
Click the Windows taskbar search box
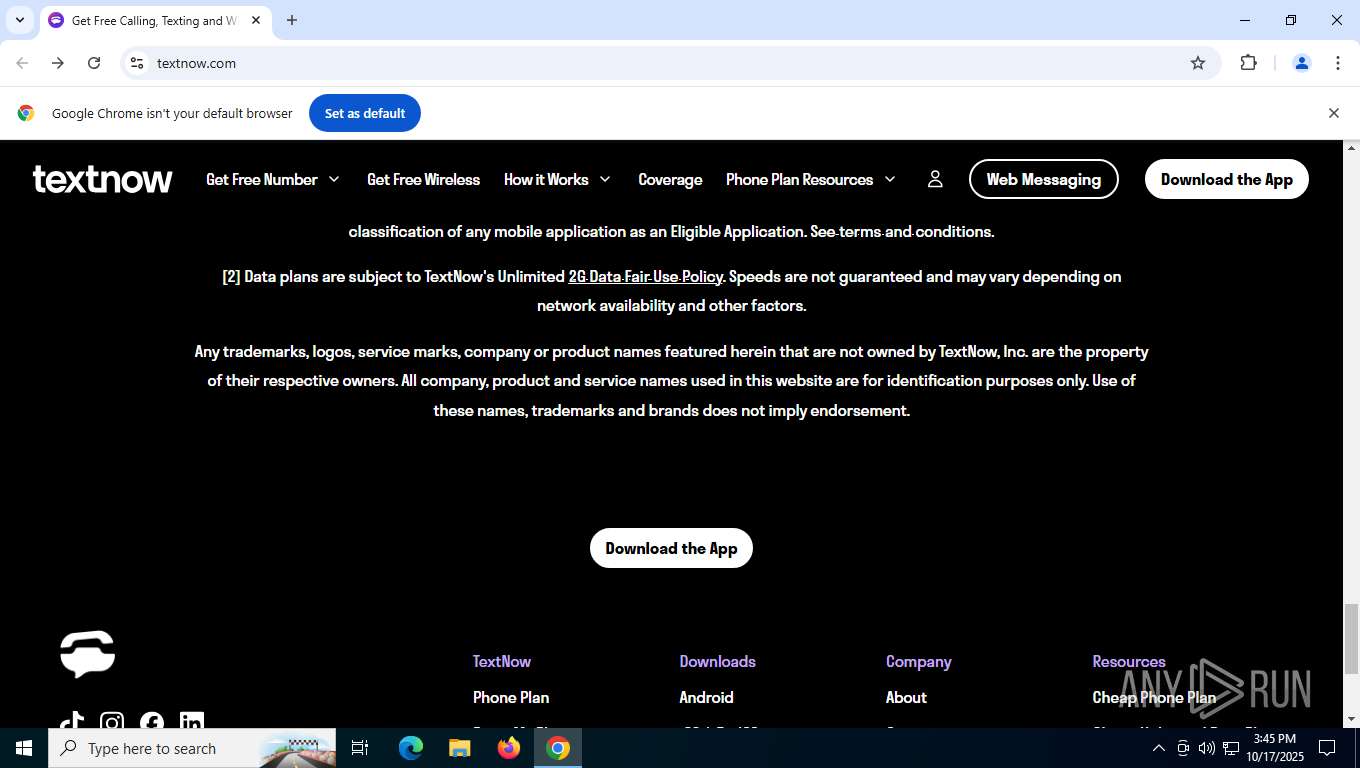point(192,748)
